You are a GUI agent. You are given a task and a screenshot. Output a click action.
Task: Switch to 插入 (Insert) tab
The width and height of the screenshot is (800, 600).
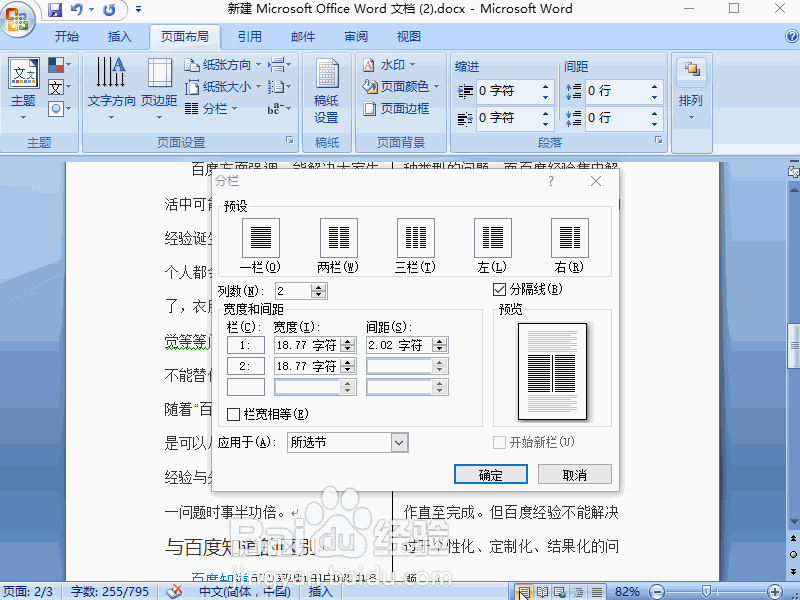click(x=120, y=37)
